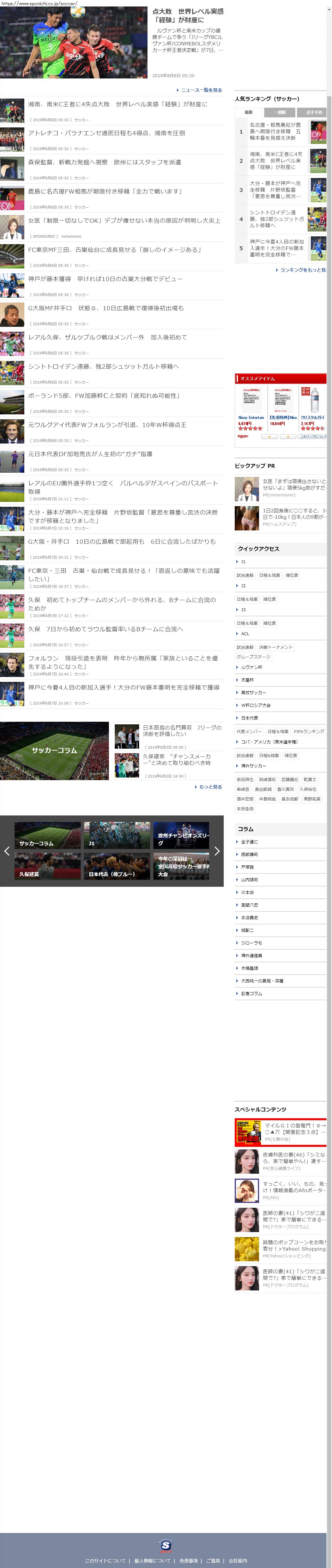This screenshot has width=332, height=1568.
Task: Click the carousel left arrow
Action: pos(7,851)
